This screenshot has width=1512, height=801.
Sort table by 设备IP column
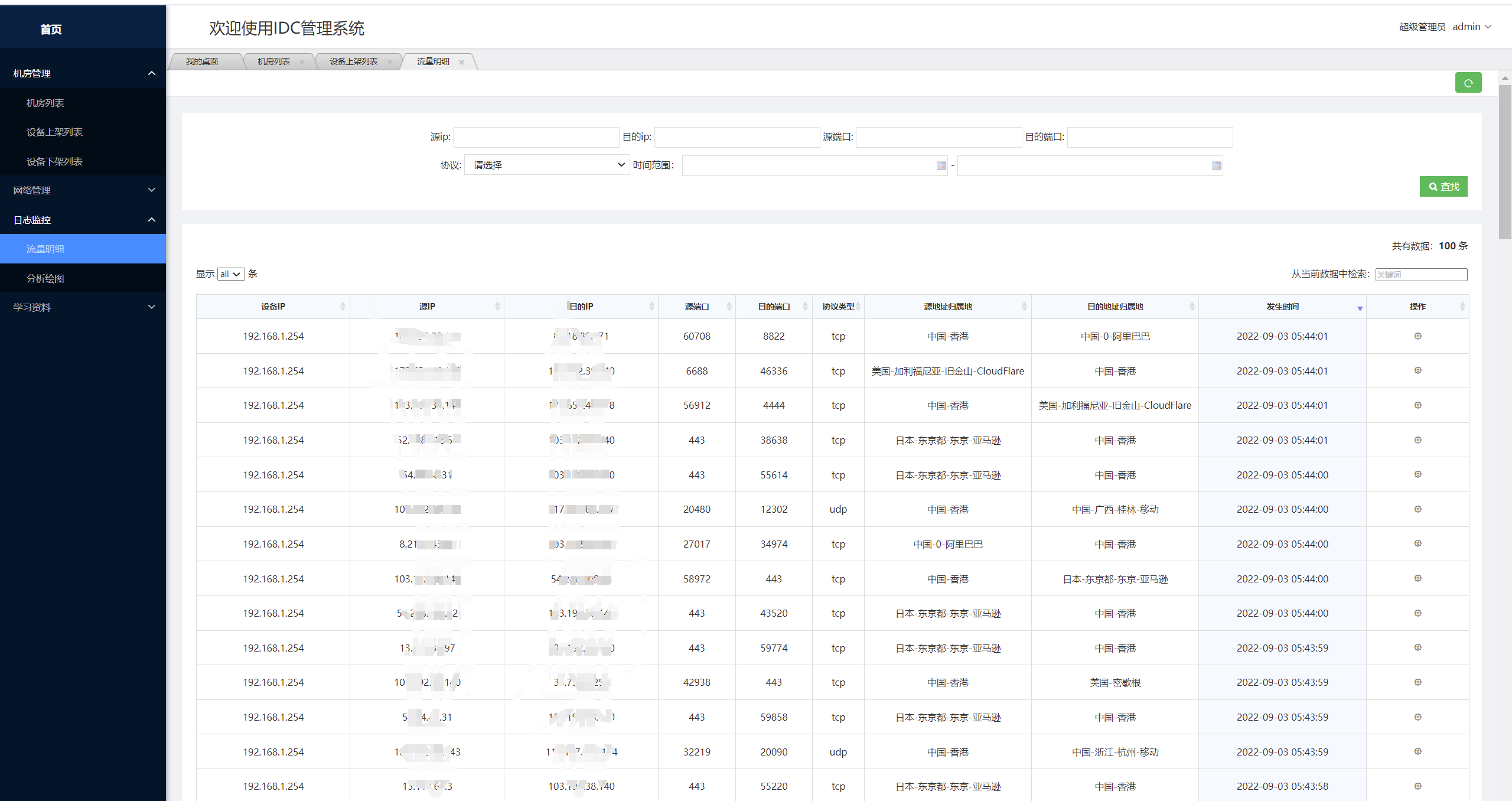[273, 307]
